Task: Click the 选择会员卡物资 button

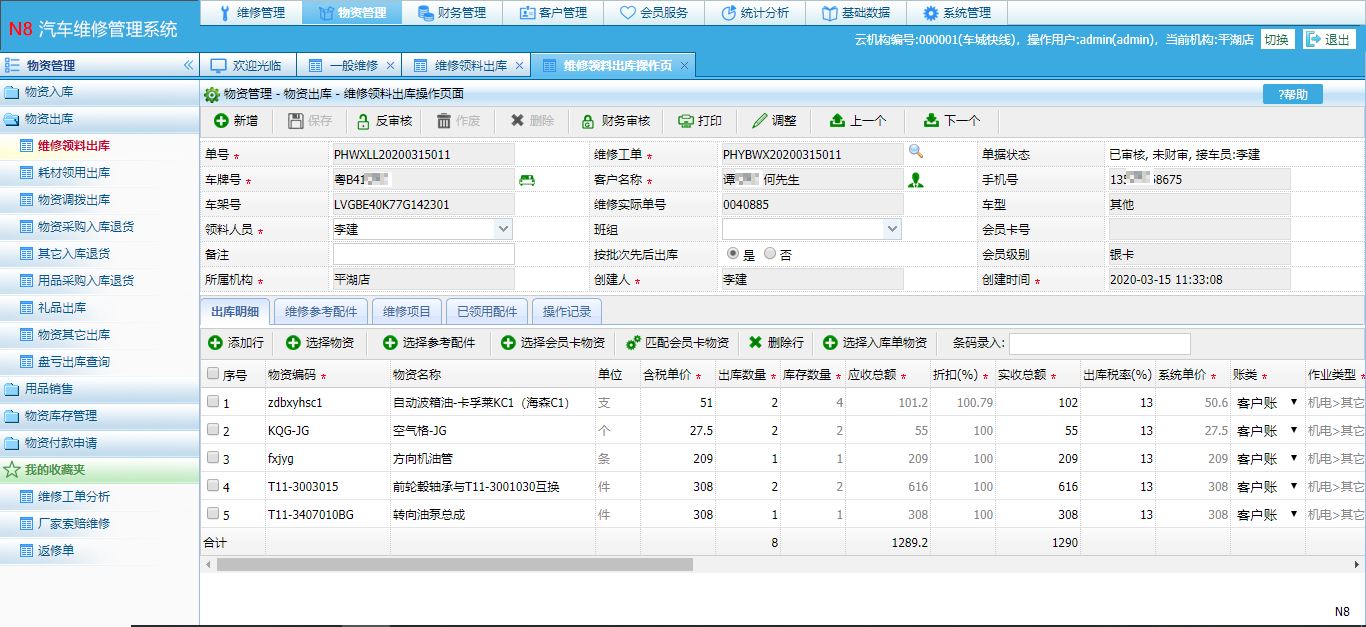Action: tap(553, 343)
